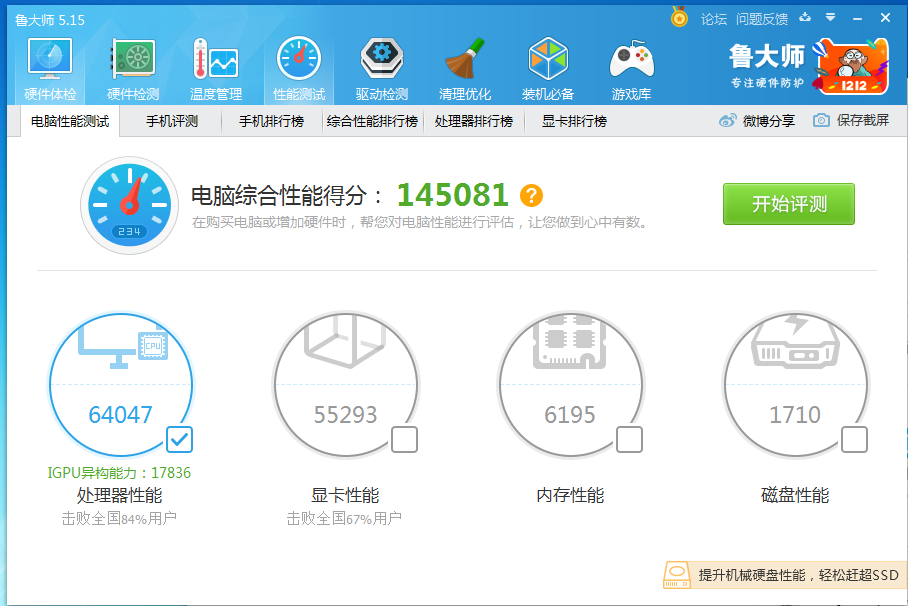This screenshot has height=606, width=908.
Task: Click the 显卡性能 cube circle icon
Action: 346,385
